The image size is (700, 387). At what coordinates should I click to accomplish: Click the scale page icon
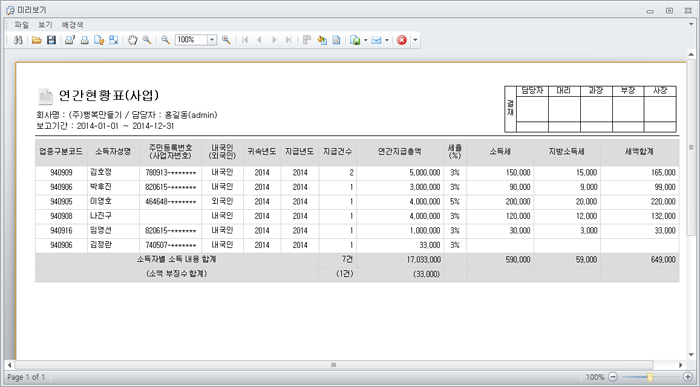pos(114,40)
